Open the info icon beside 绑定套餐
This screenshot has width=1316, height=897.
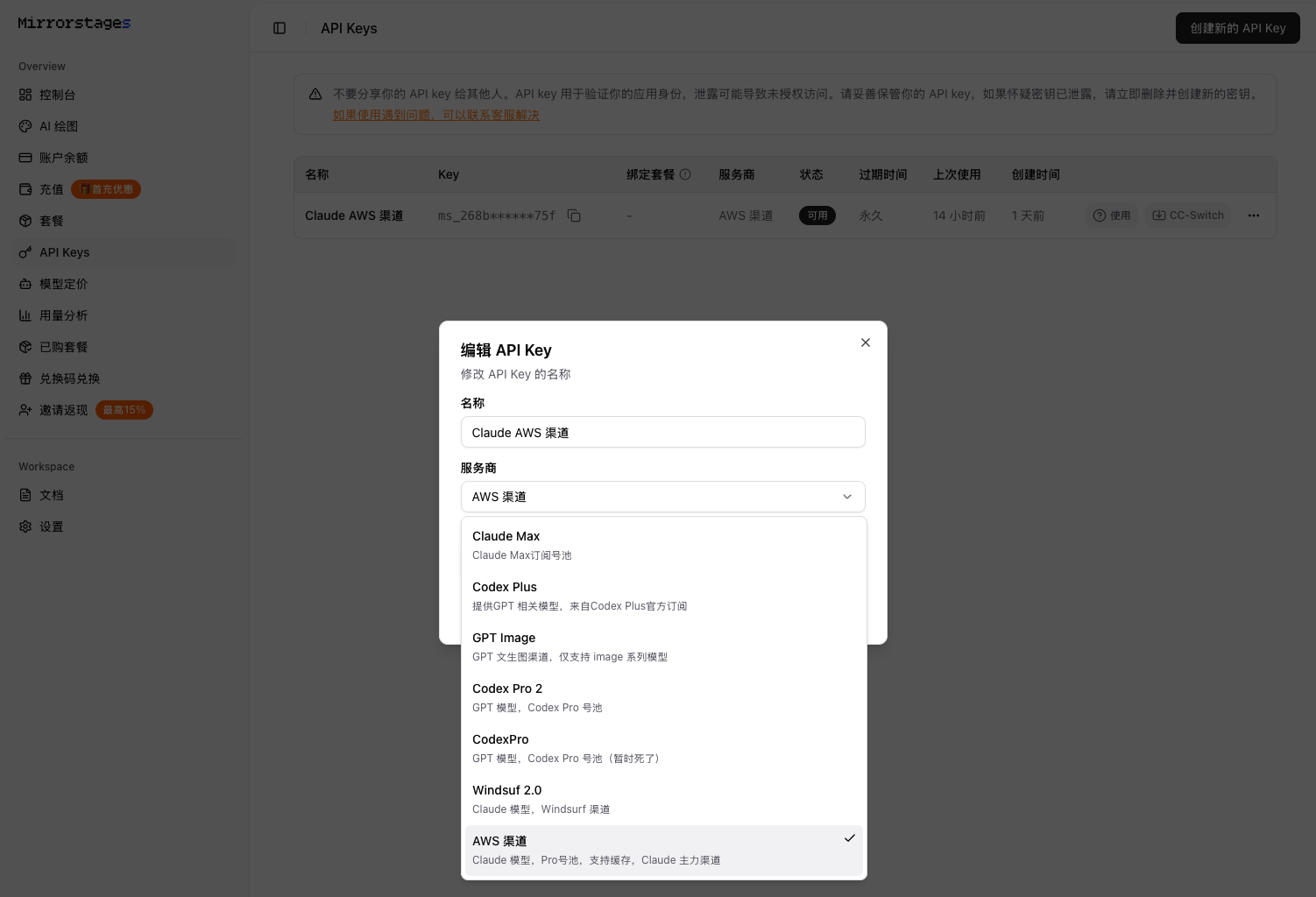[x=685, y=174]
